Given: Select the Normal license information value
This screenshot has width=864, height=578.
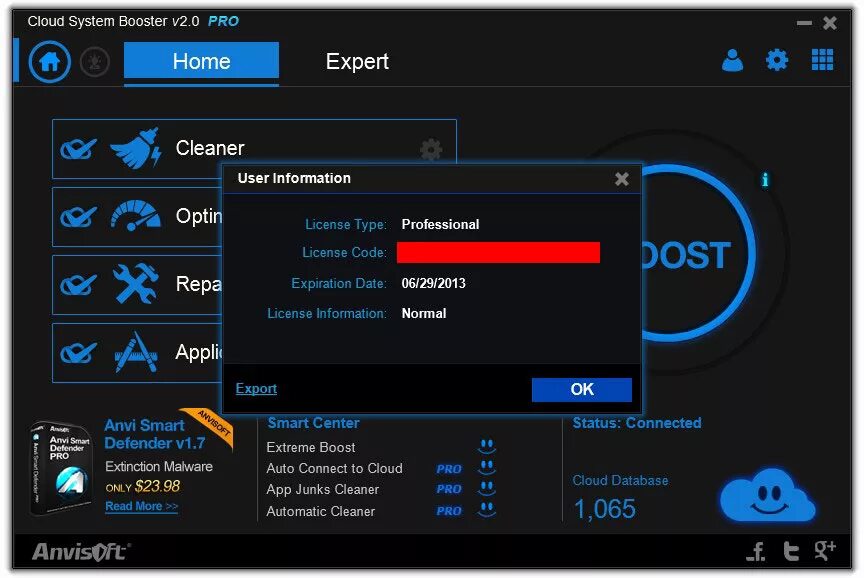Looking at the screenshot, I should (424, 314).
